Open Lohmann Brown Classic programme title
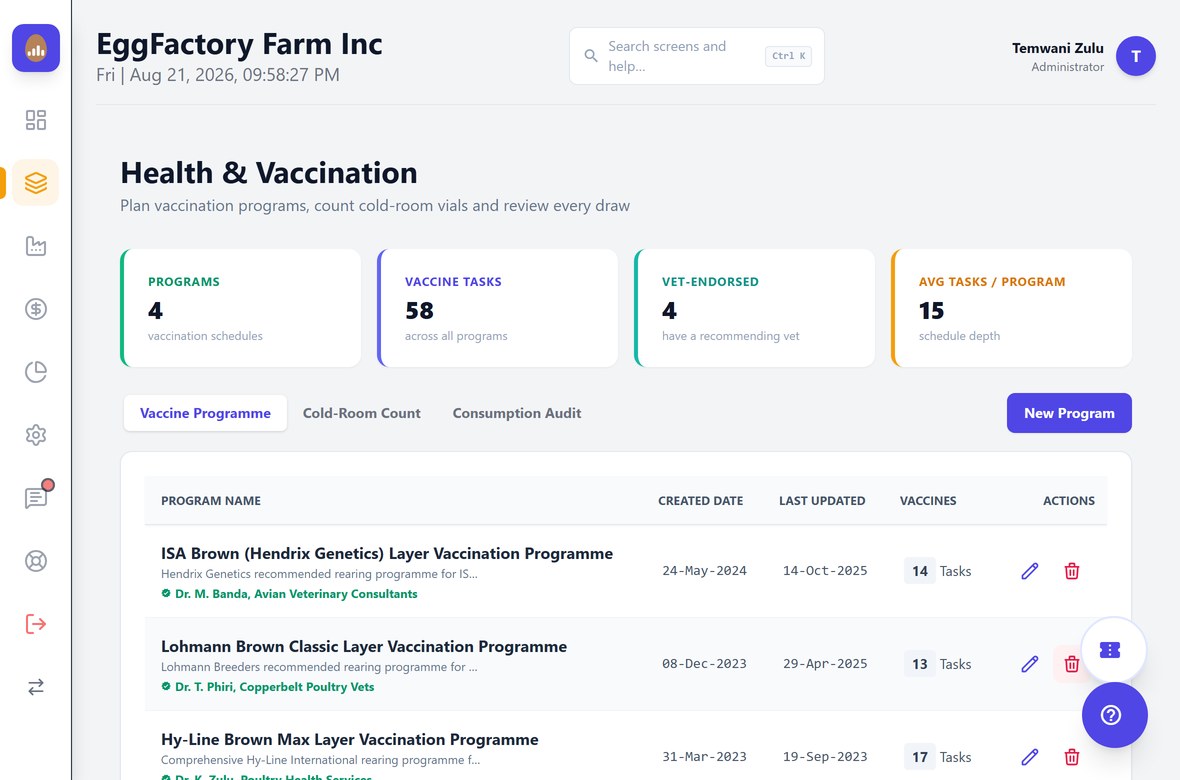The height and width of the screenshot is (780, 1180). pyautogui.click(x=364, y=647)
